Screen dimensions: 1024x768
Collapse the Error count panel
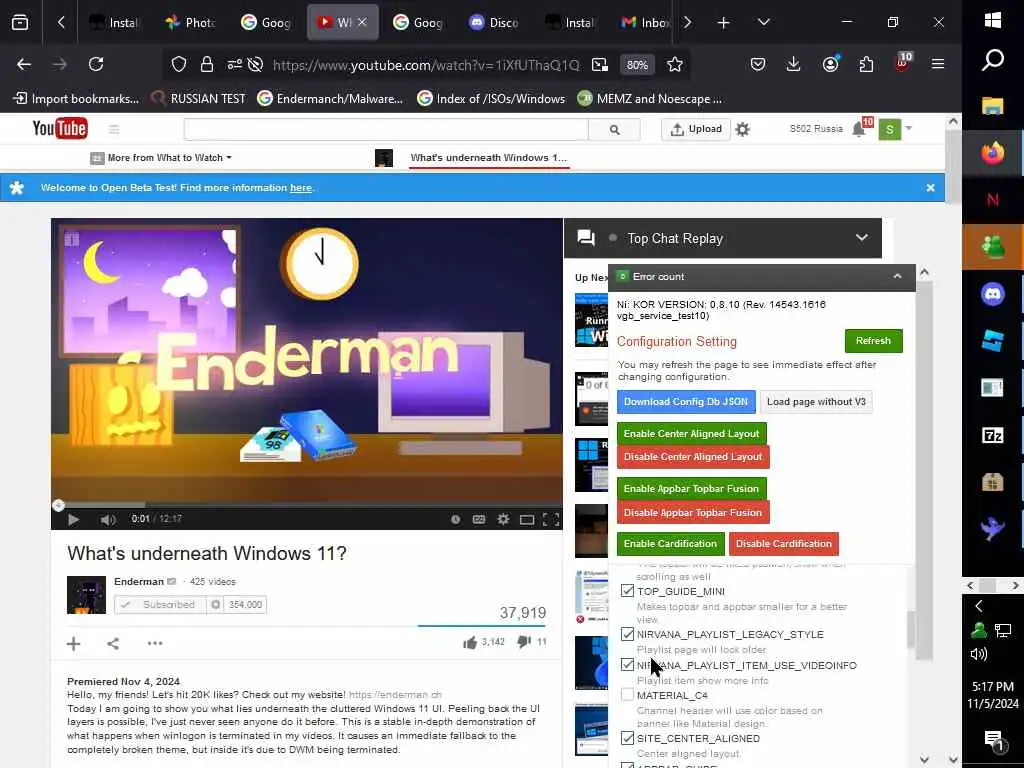897,276
